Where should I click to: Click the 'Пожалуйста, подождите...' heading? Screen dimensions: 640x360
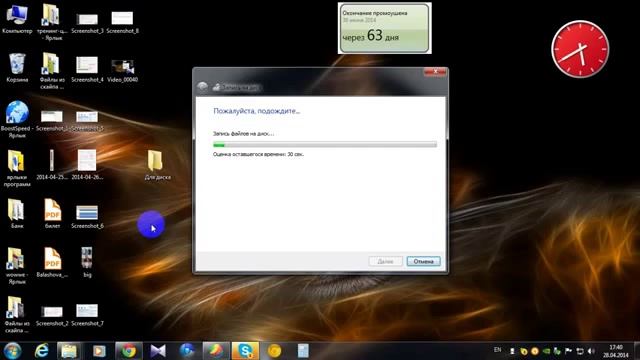(256, 111)
